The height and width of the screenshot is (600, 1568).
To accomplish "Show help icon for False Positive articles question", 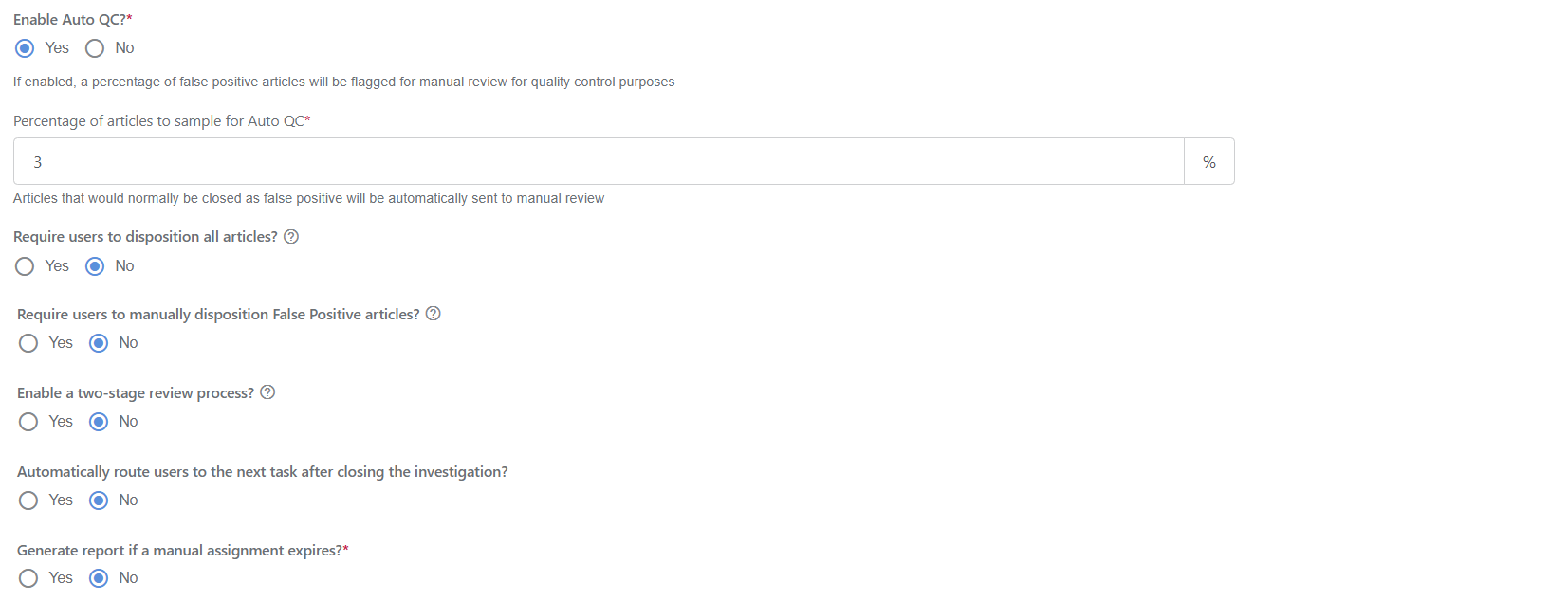I will click(434, 314).
